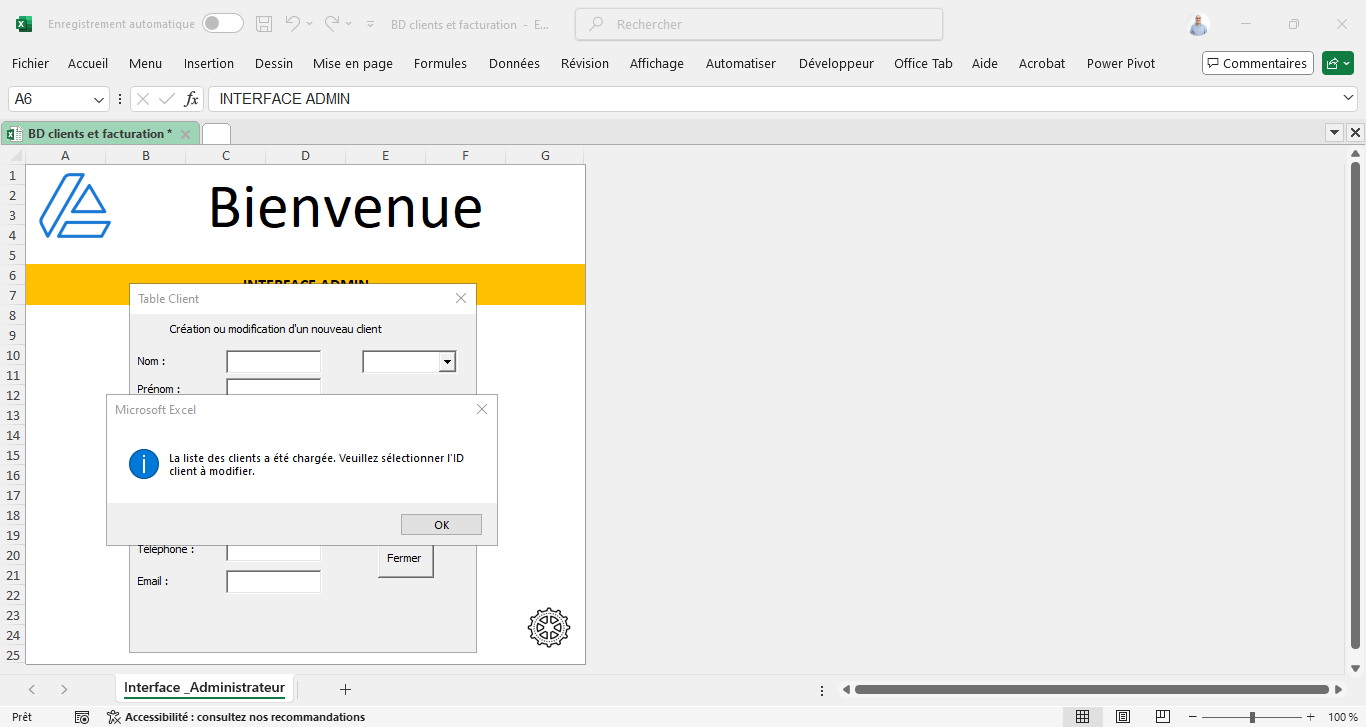Open the Développeur ribbon tab
This screenshot has width=1366, height=727.
point(836,63)
